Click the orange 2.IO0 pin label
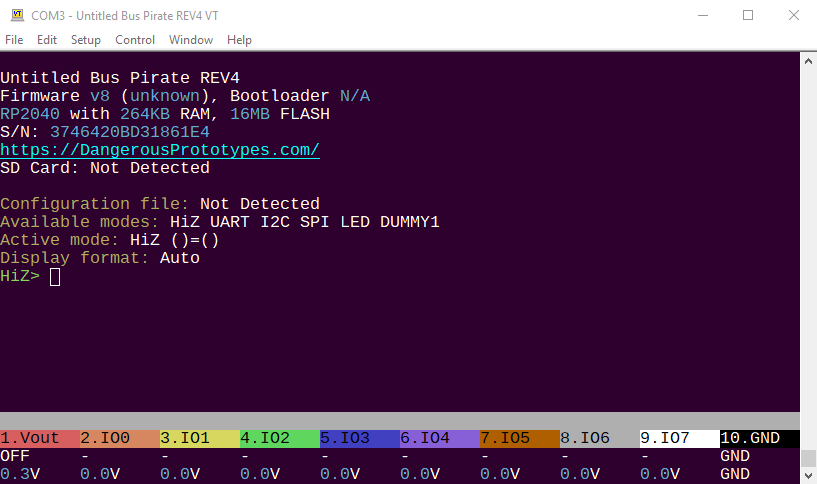817x484 pixels. point(120,438)
